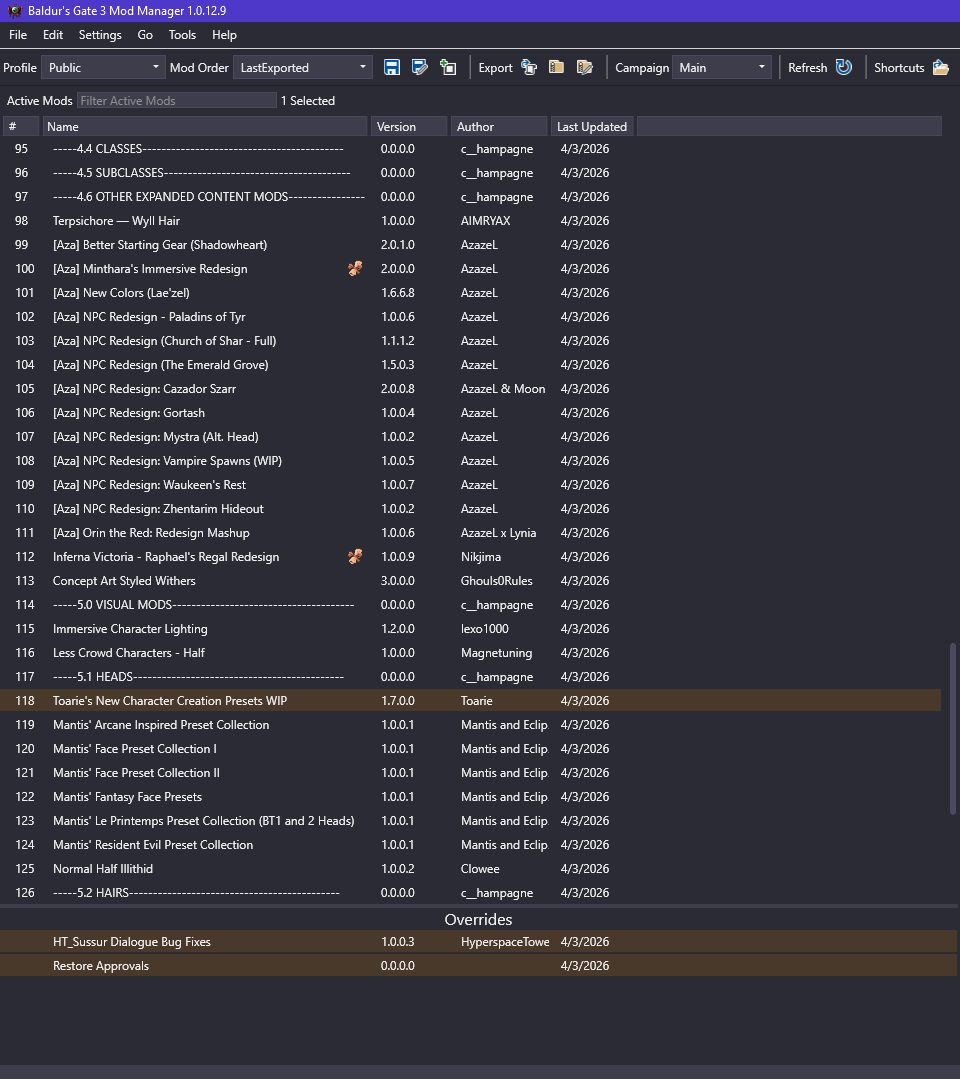
Task: Click the export order to game icon
Action: point(529,67)
